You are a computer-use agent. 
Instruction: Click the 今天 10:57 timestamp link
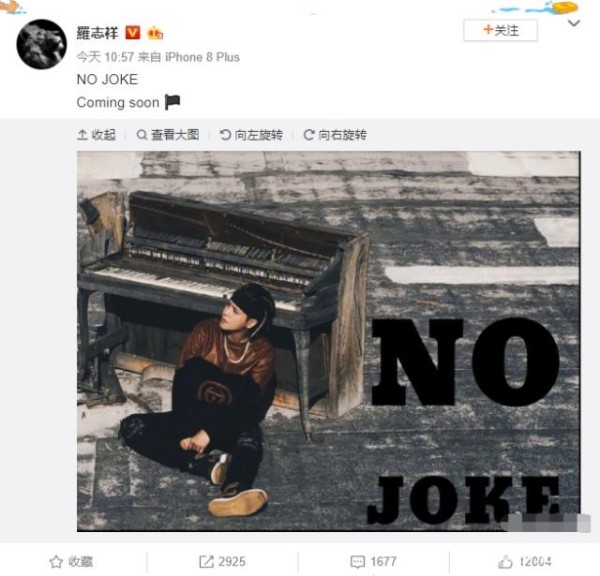(x=105, y=57)
